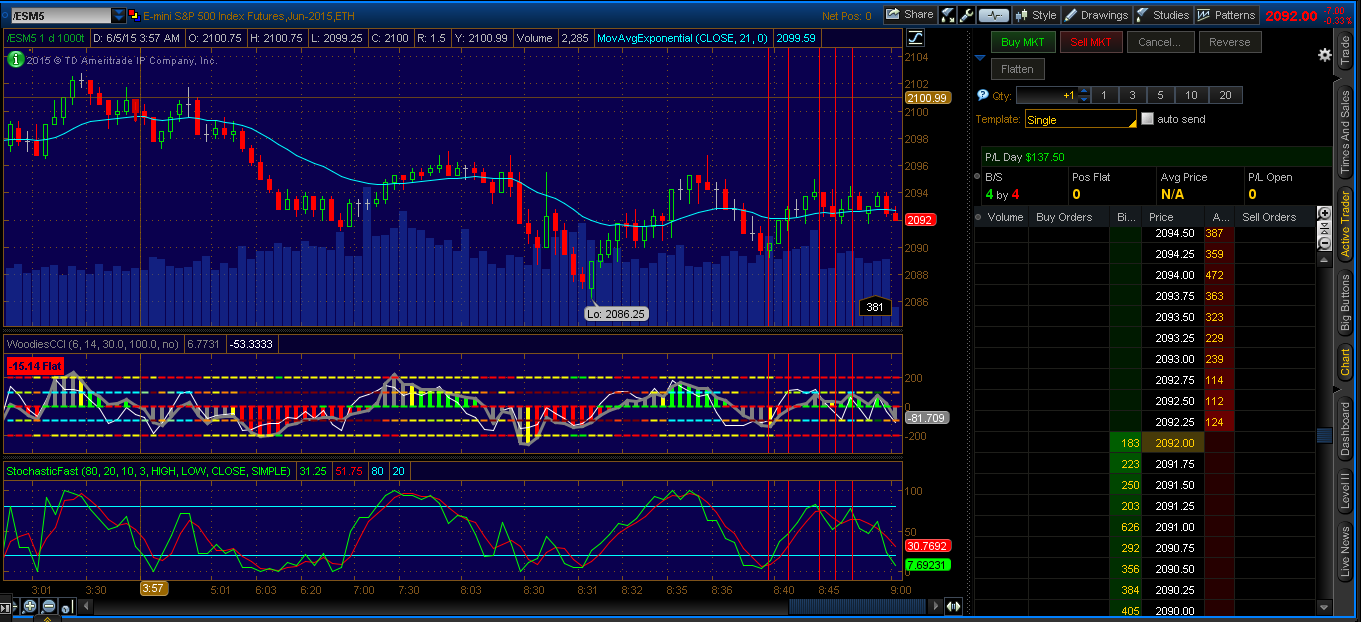Open the study filter (flask with arrows) icon
The width and height of the screenshot is (1361, 622).
947,15
